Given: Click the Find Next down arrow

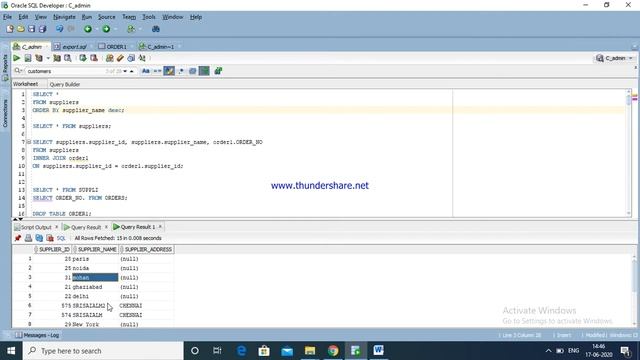Looking at the screenshot, I should pos(125,71).
